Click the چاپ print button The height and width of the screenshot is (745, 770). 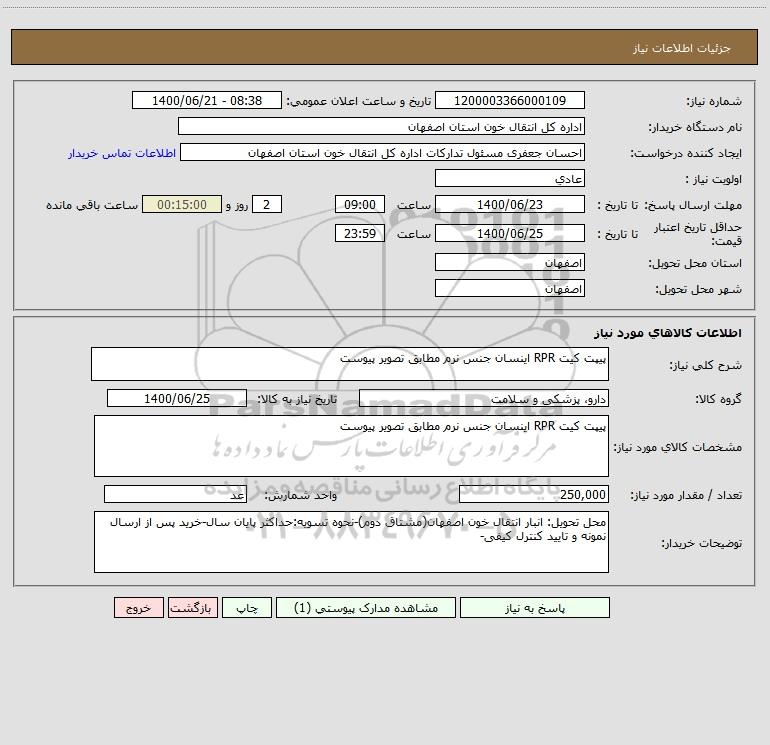click(247, 607)
